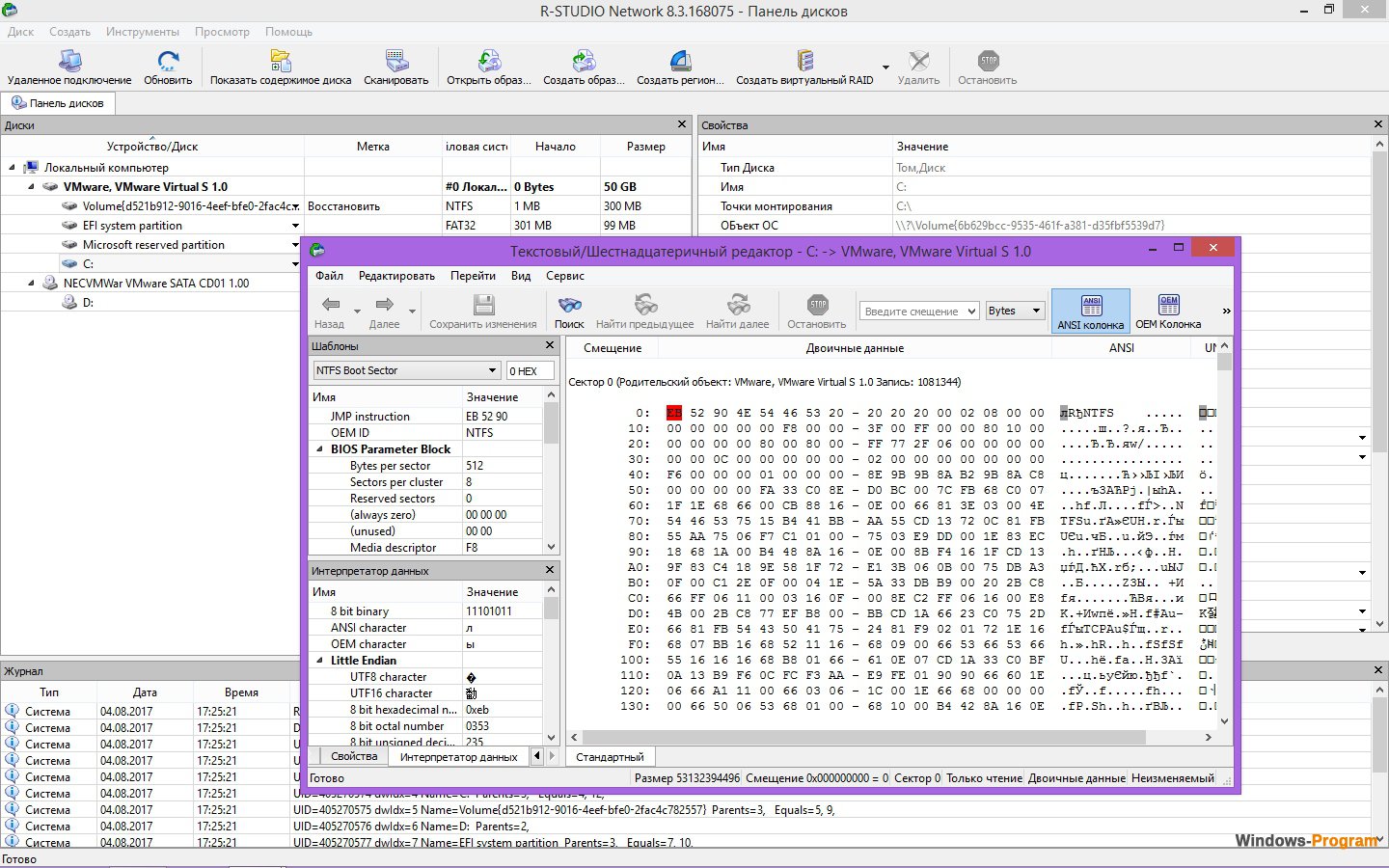Click the Найти предыдущее (find previous) icon

click(645, 312)
